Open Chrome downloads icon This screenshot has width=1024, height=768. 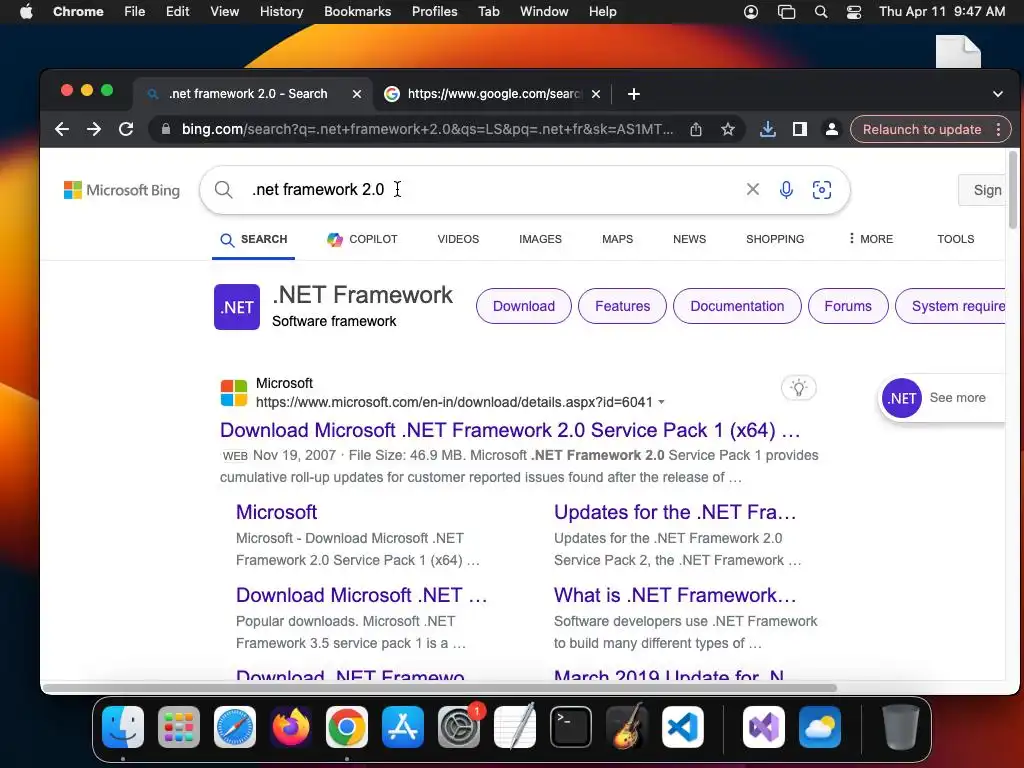[x=768, y=129]
